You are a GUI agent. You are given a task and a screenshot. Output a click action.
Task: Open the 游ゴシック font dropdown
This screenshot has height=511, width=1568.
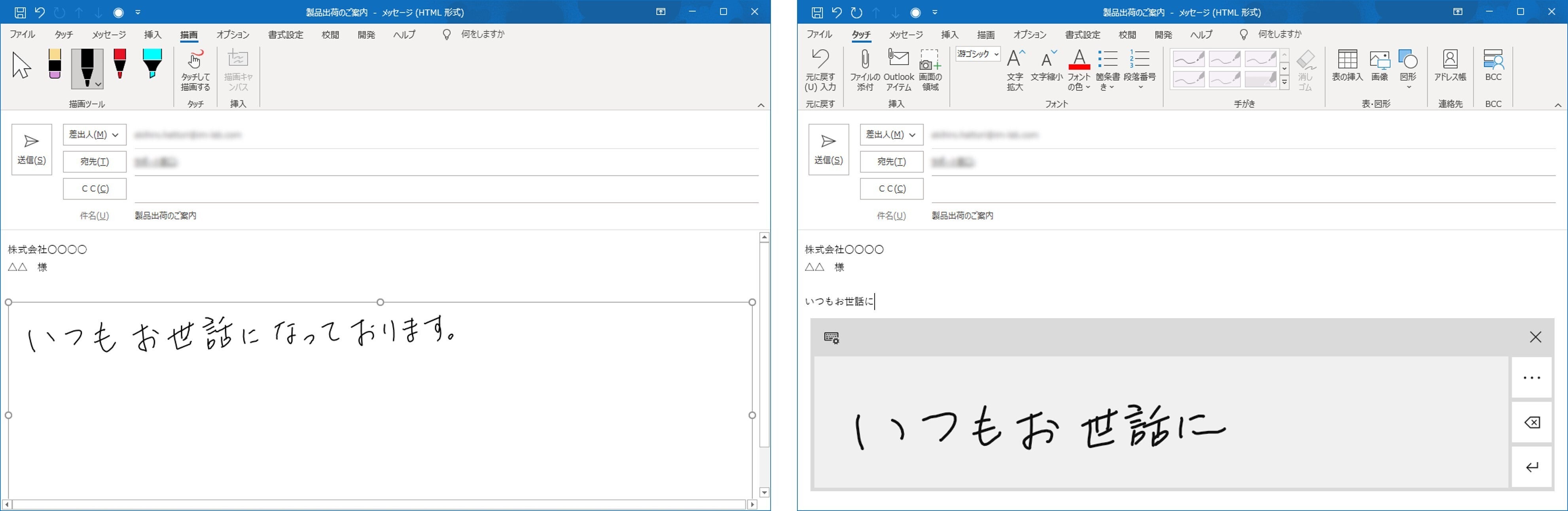pos(996,54)
